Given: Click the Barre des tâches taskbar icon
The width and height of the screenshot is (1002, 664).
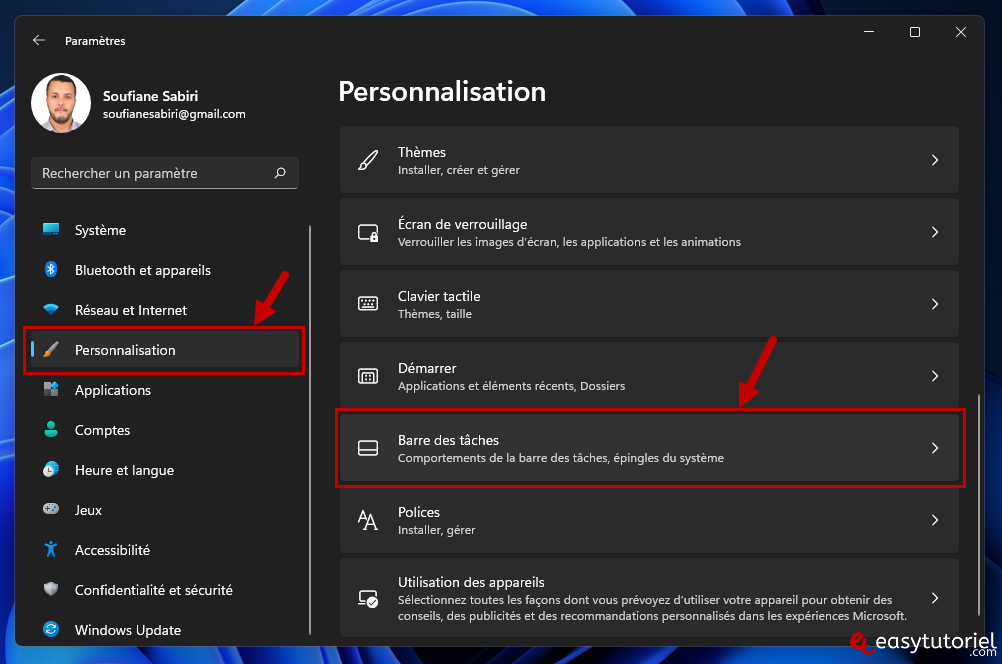Looking at the screenshot, I should [x=368, y=448].
